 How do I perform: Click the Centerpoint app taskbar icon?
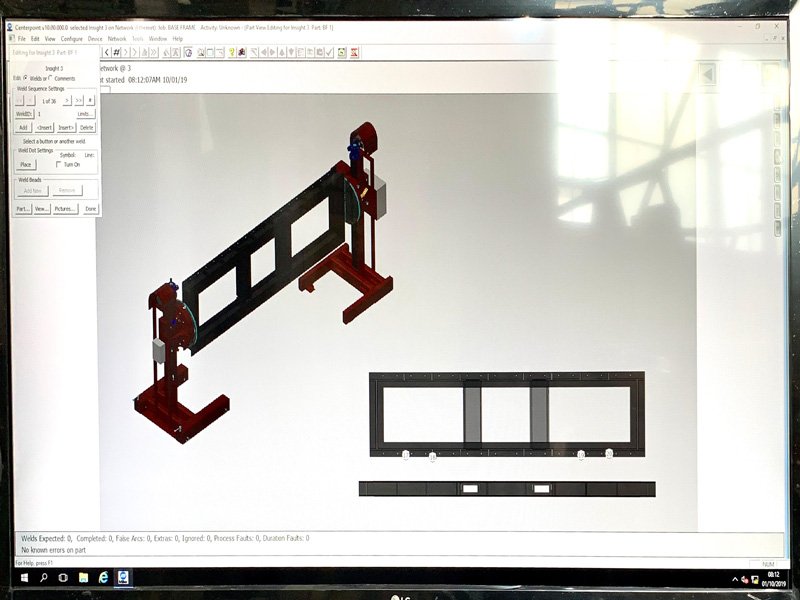[x=123, y=578]
